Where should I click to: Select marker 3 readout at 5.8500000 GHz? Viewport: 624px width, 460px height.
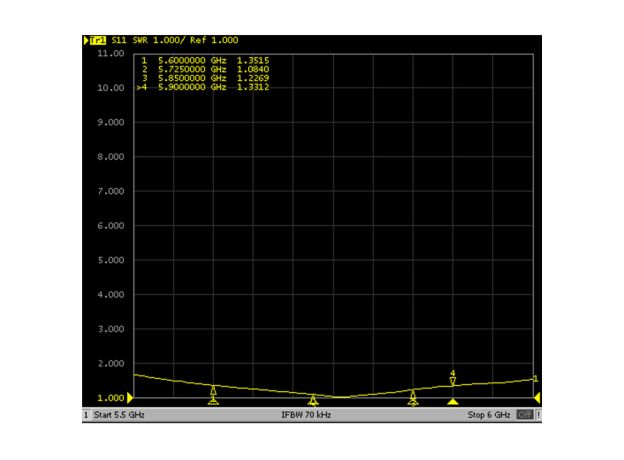205,78
